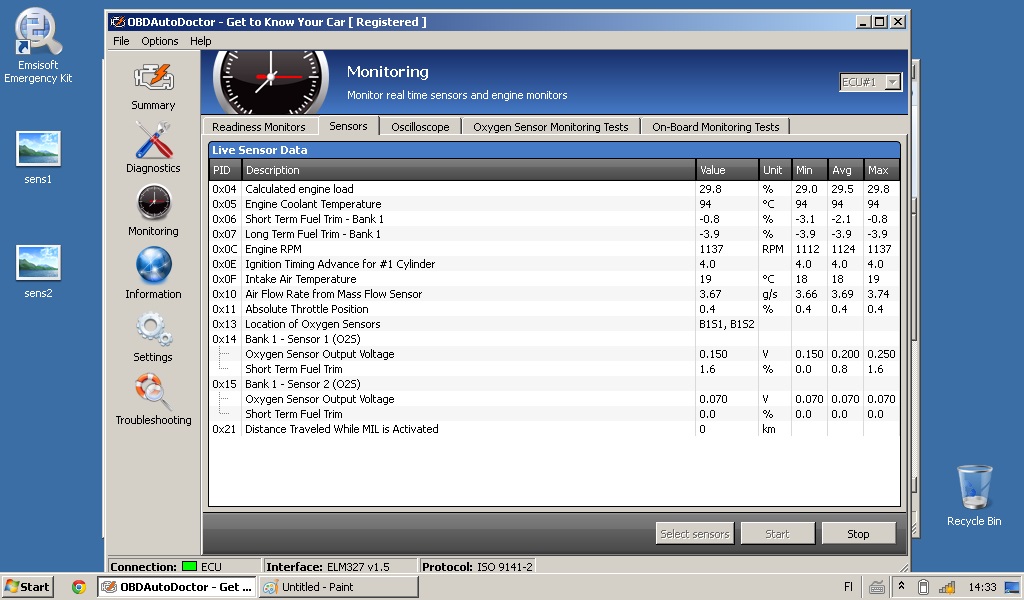
Task: Click the Engine RPM value 1137
Action: 711,249
